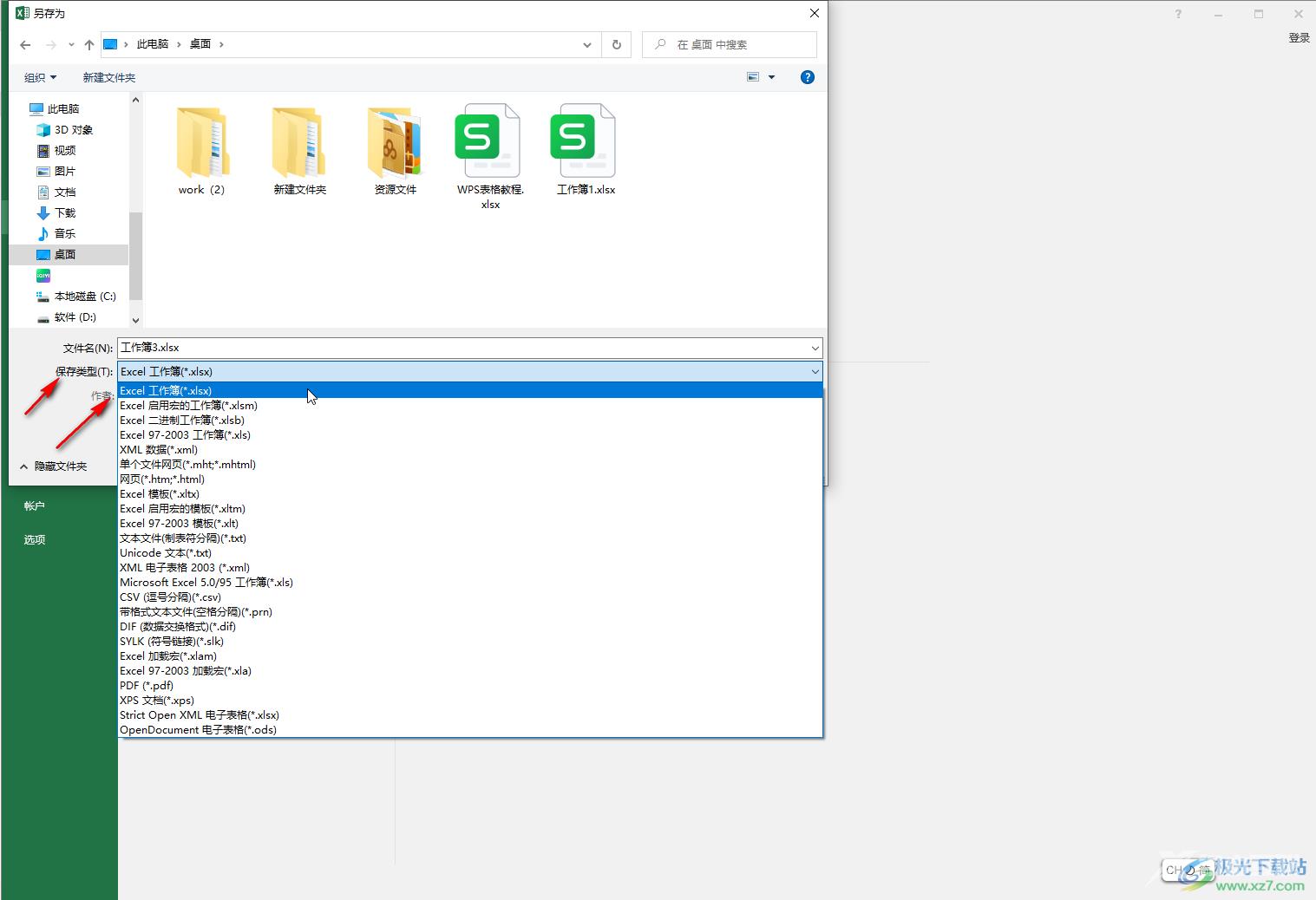
Task: Click the 新建文件夹 toolbar button
Action: coord(109,77)
